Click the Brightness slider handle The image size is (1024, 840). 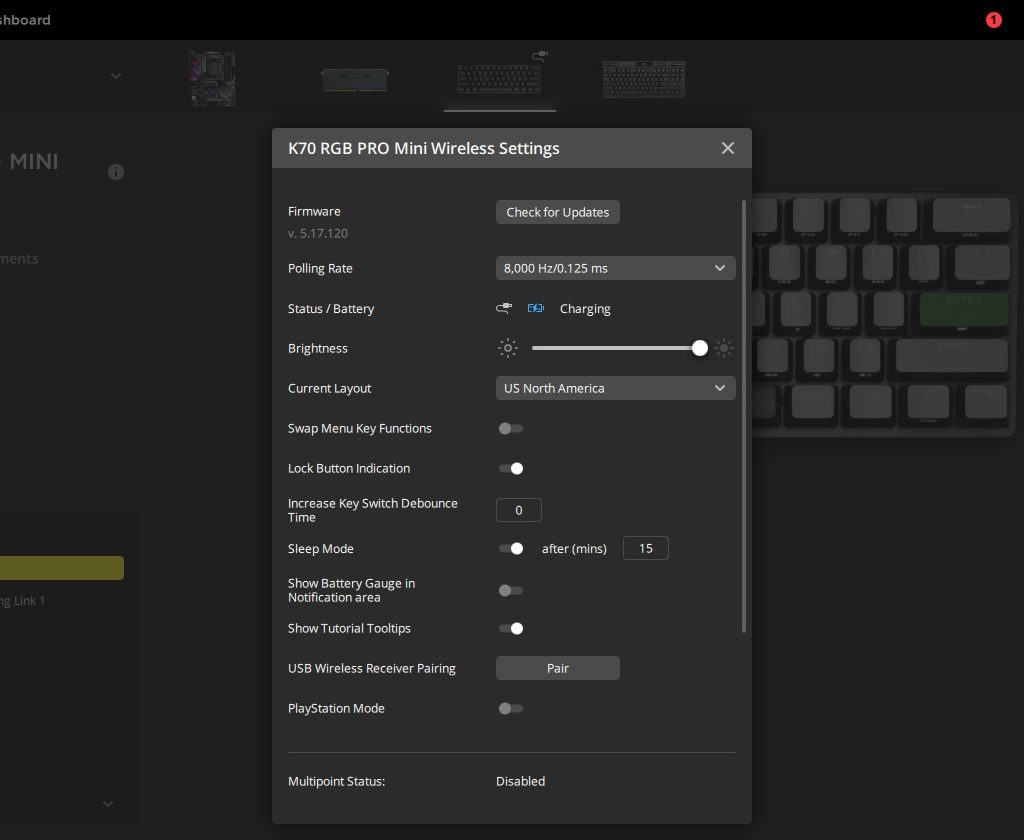click(700, 348)
